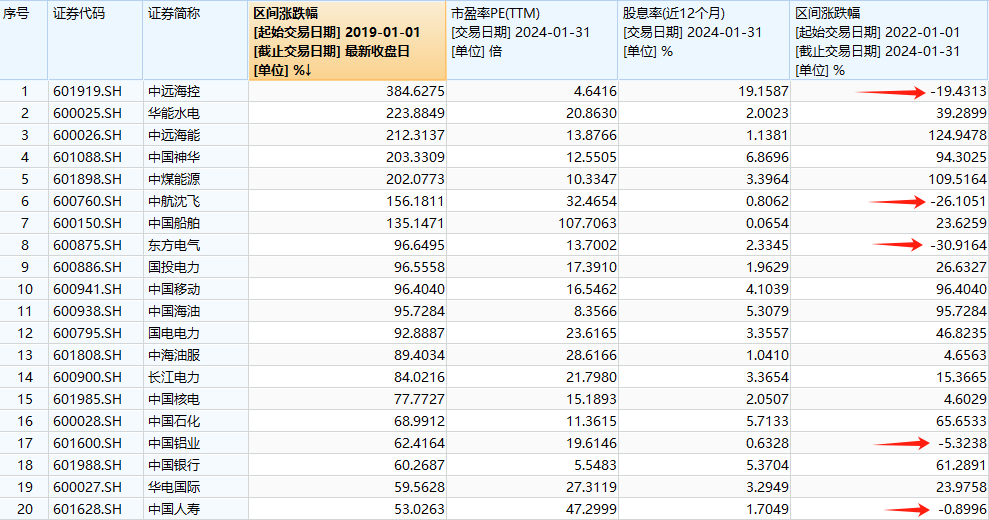989x520 pixels.
Task: Select stock code 600150.SH
Action: point(87,223)
